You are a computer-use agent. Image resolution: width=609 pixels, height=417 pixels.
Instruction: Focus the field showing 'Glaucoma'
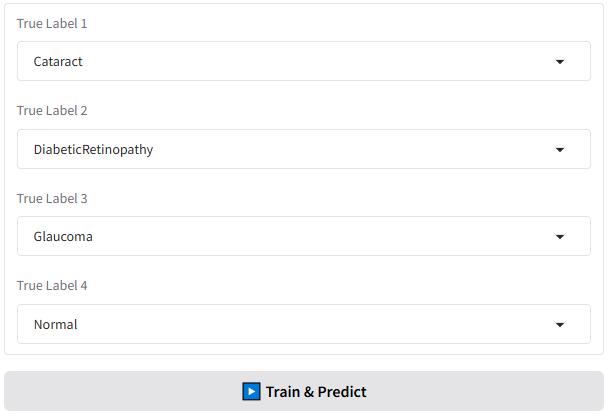(x=63, y=237)
